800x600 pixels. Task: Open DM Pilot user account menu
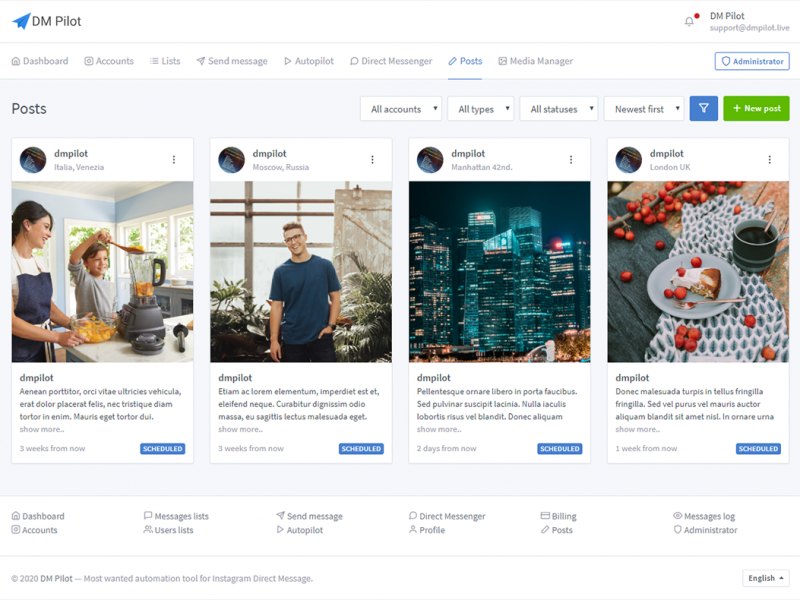(x=749, y=21)
